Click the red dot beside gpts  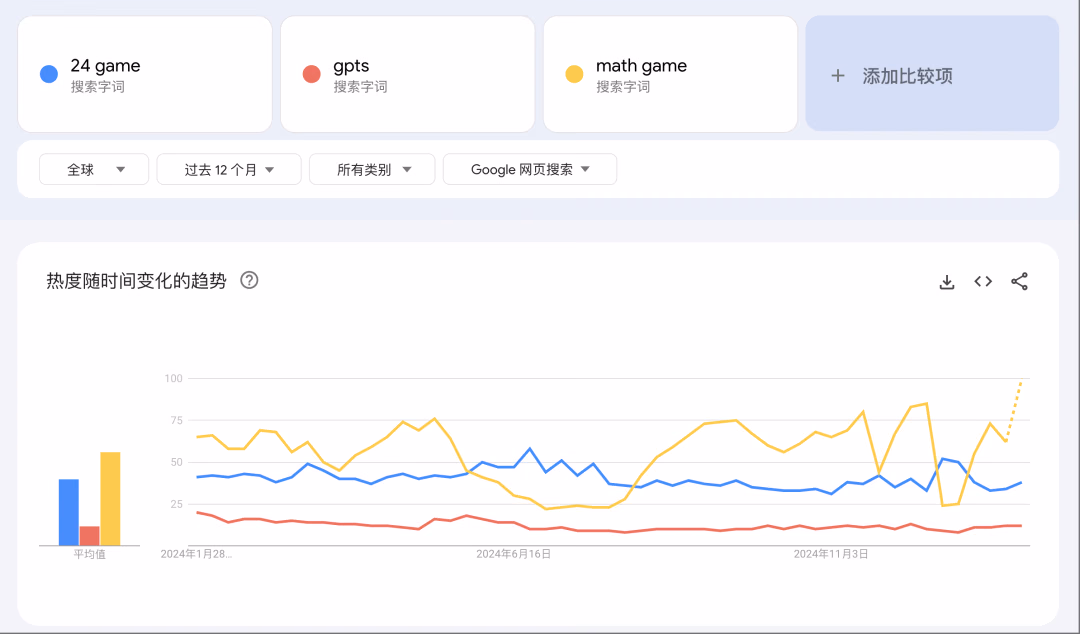pos(311,74)
